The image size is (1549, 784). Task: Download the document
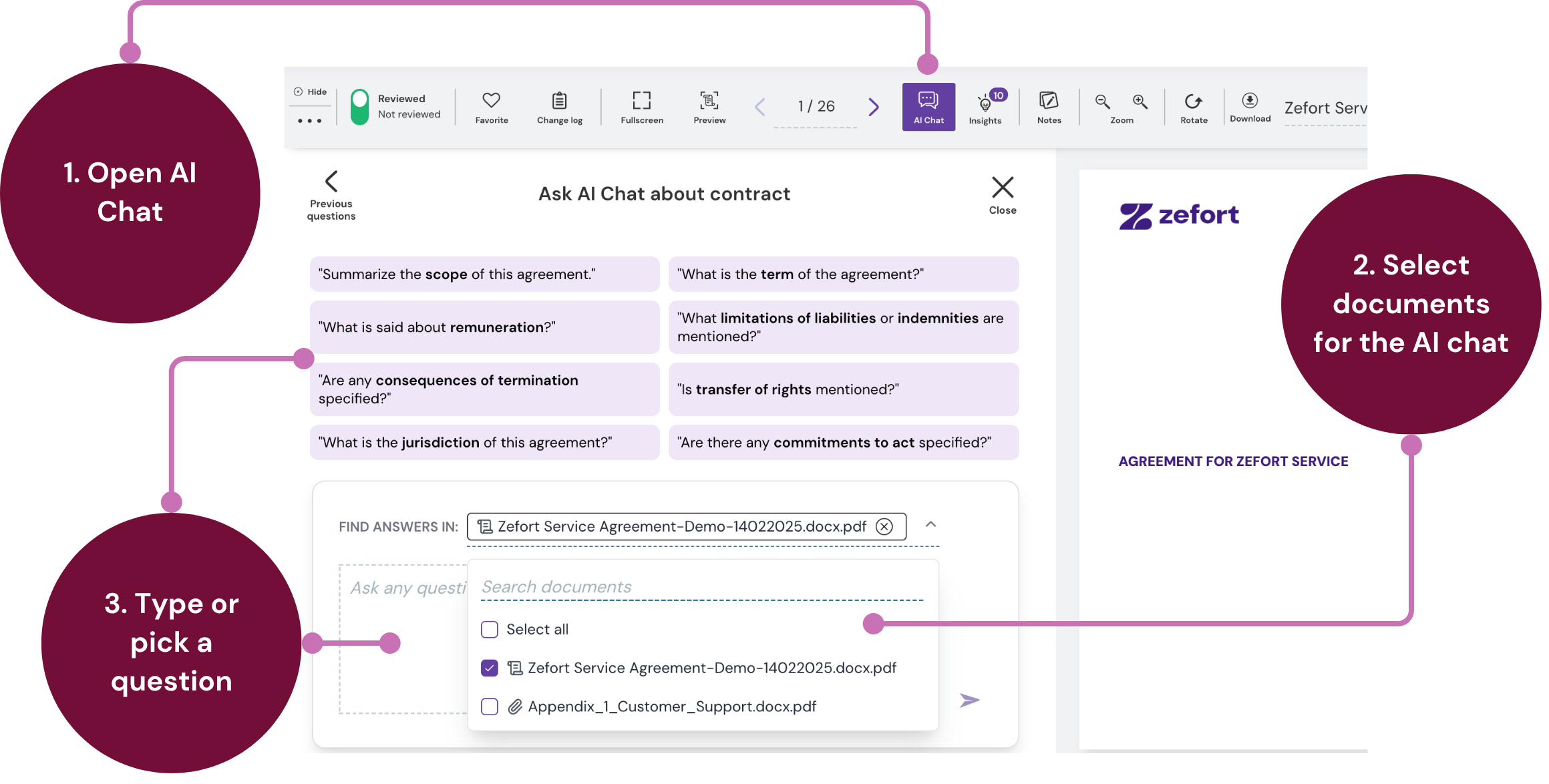(x=1250, y=107)
